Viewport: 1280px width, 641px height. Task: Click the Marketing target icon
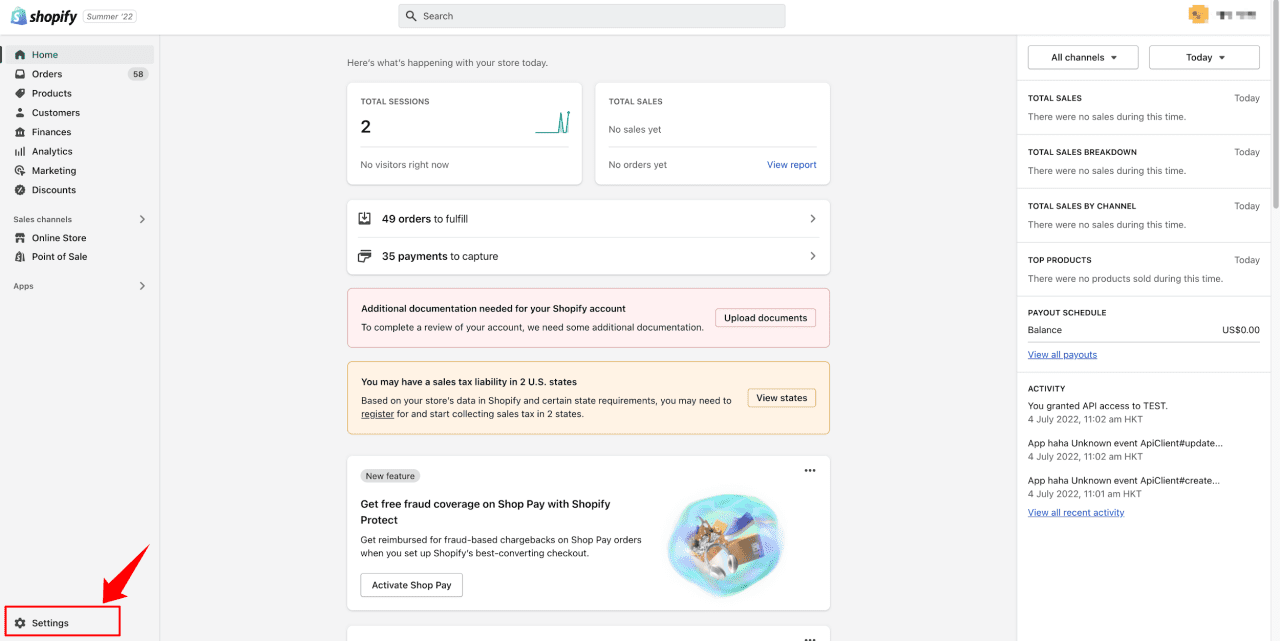[20, 171]
